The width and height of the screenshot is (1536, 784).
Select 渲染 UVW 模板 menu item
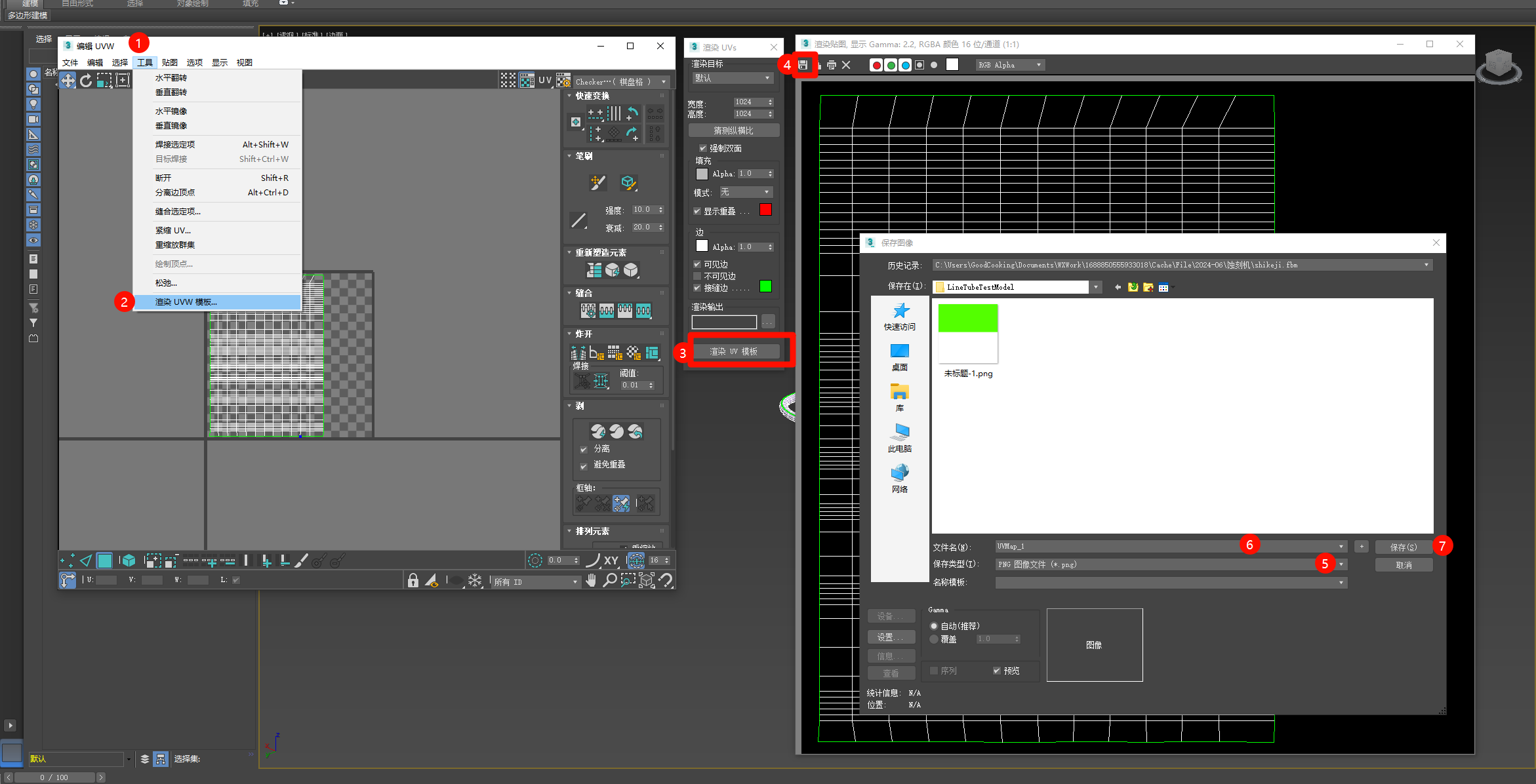186,302
